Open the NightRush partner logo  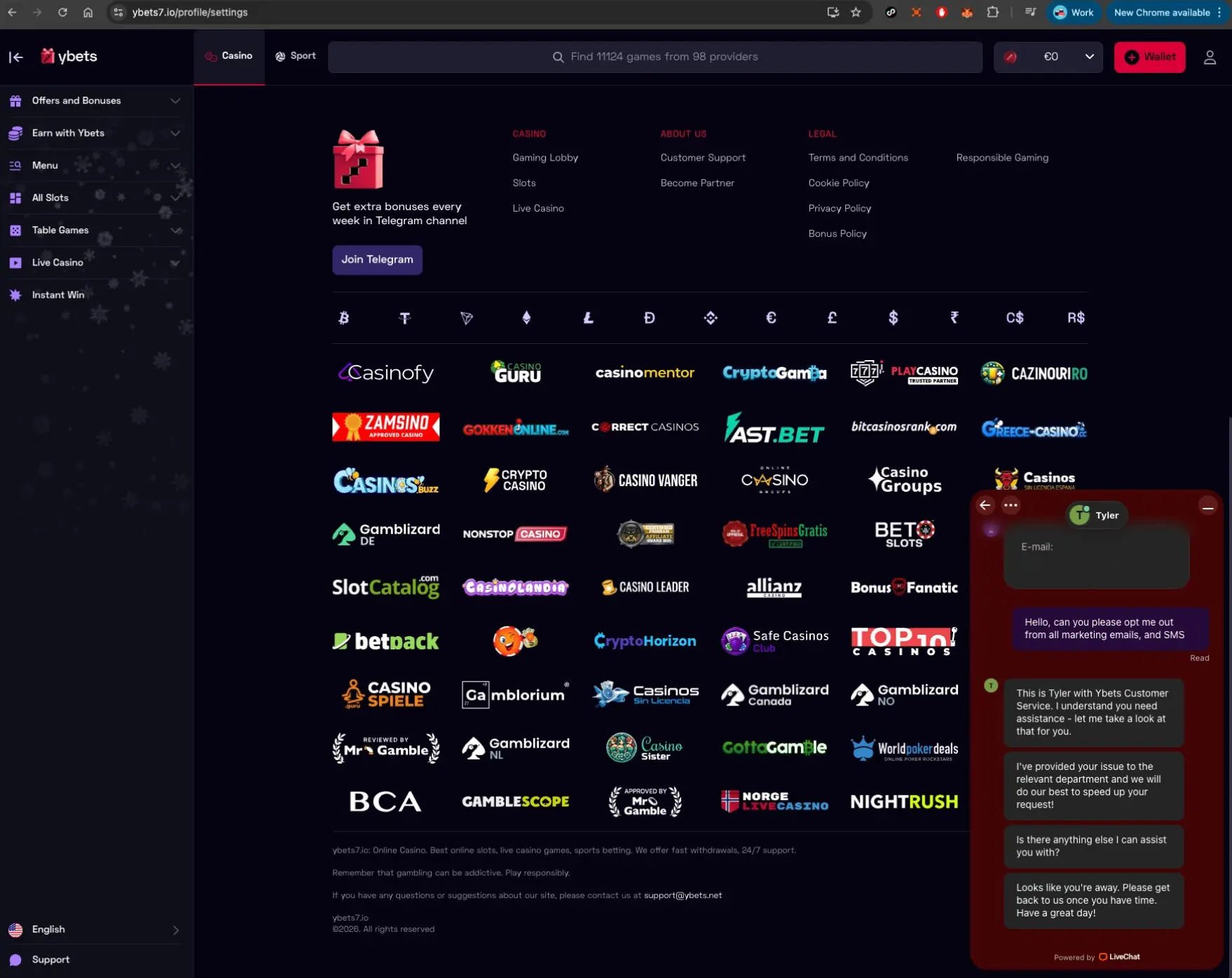904,801
